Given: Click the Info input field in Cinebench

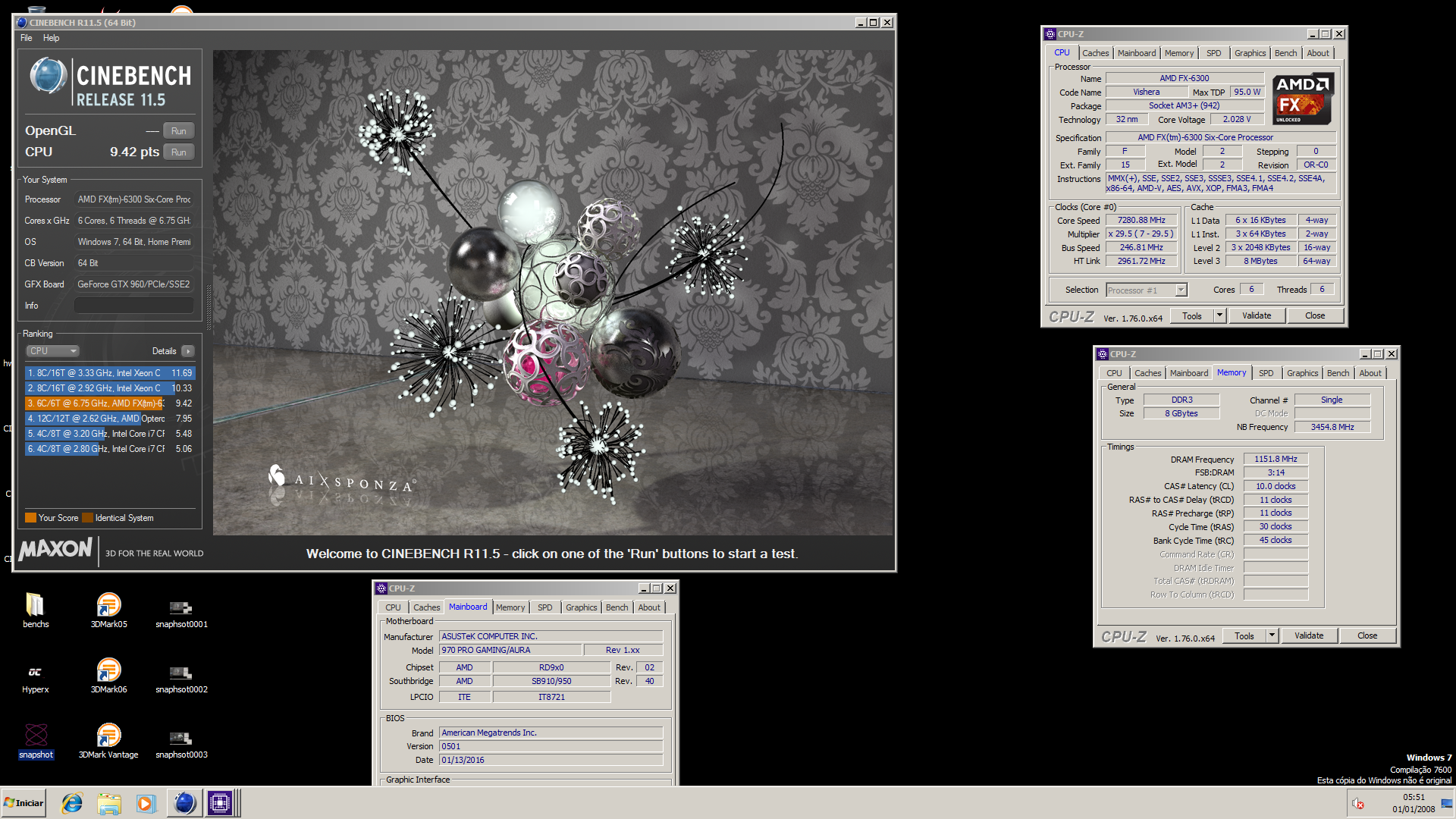Looking at the screenshot, I should pos(133,306).
